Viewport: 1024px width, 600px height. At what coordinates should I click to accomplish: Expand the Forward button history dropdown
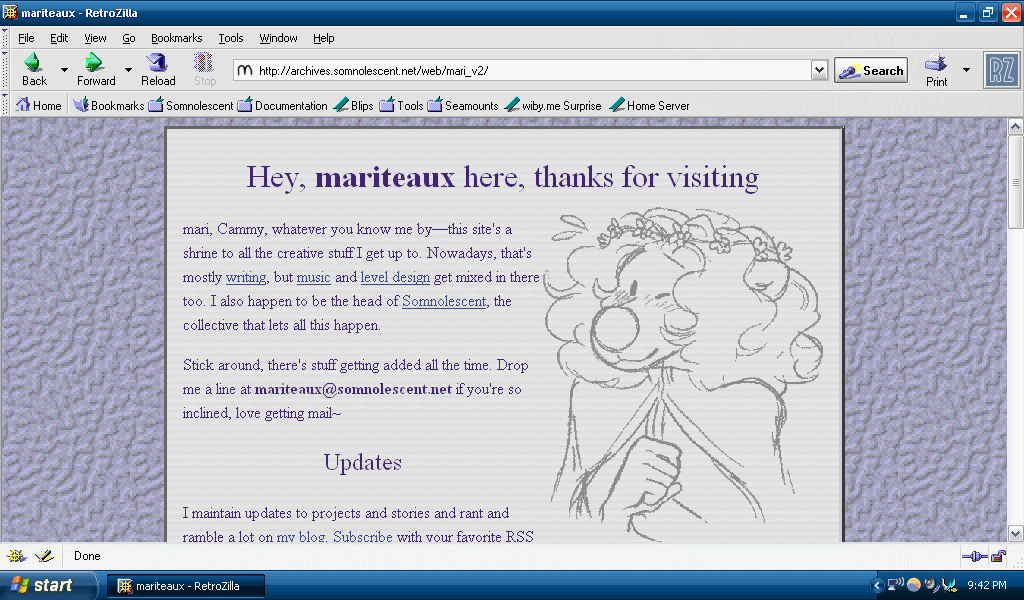tap(128, 70)
